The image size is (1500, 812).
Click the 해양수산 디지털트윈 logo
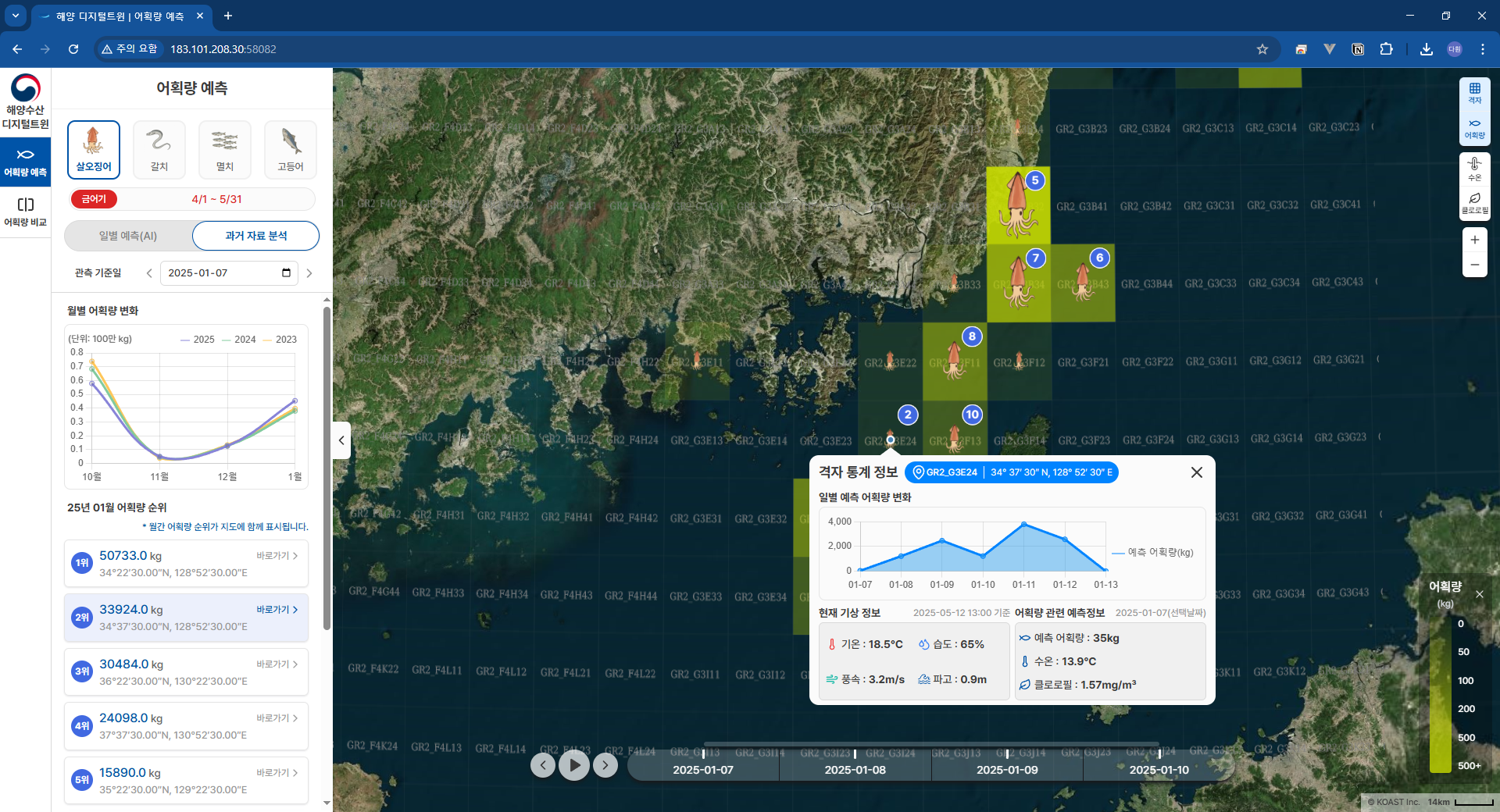pos(25,102)
